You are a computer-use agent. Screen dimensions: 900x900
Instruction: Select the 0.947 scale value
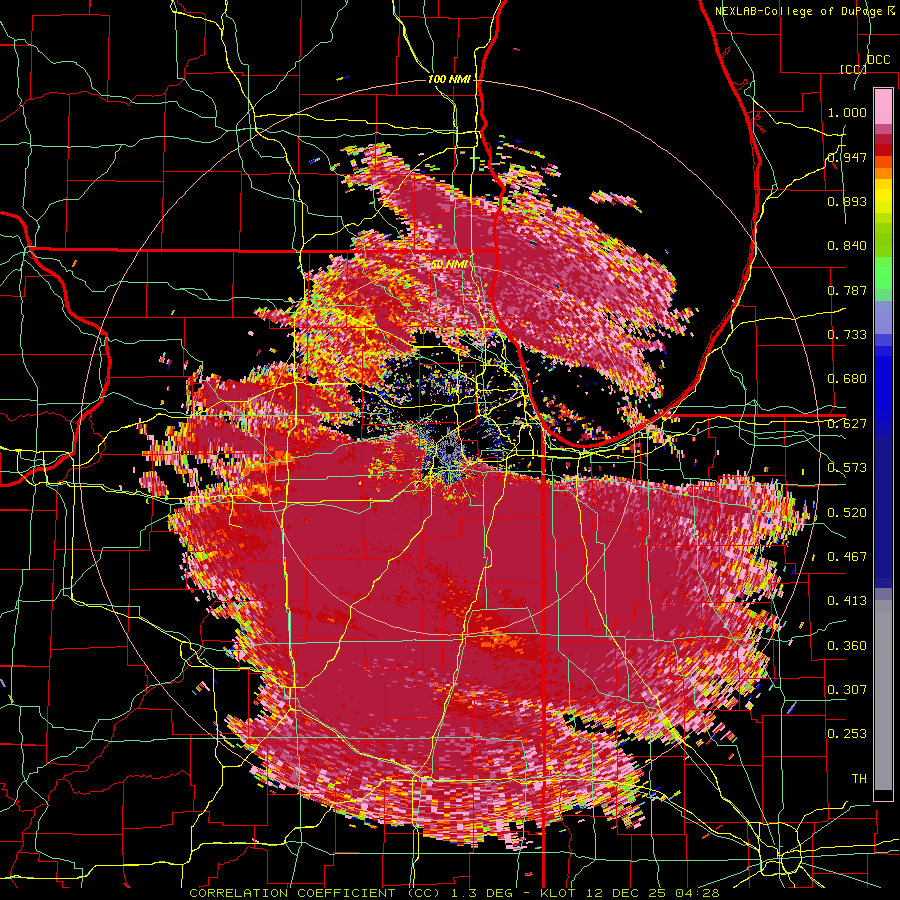(847, 157)
